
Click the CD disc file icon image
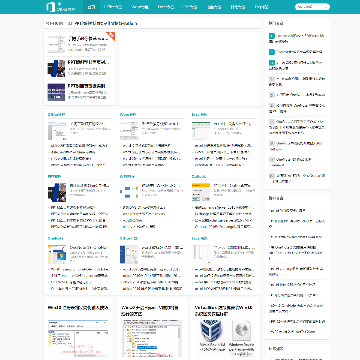coord(242,330)
